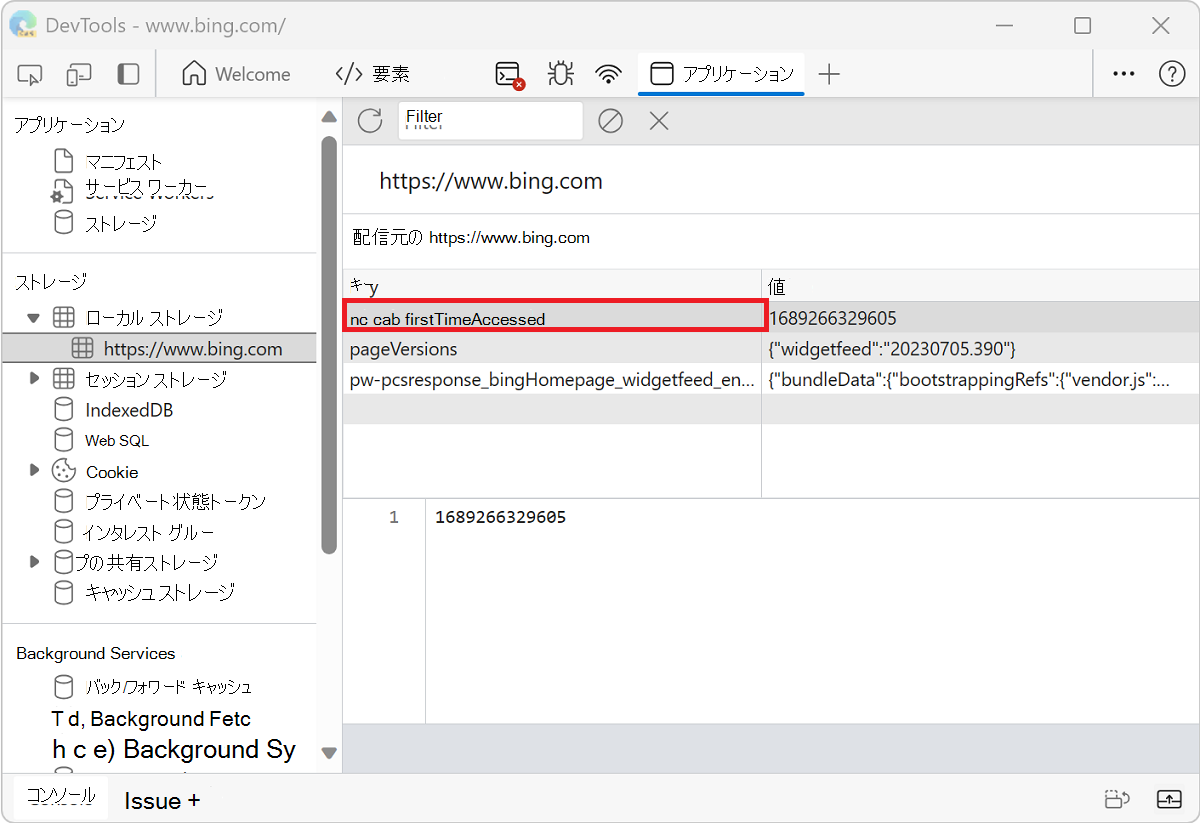Open the Welcome tab
The image size is (1200, 823).
(237, 73)
